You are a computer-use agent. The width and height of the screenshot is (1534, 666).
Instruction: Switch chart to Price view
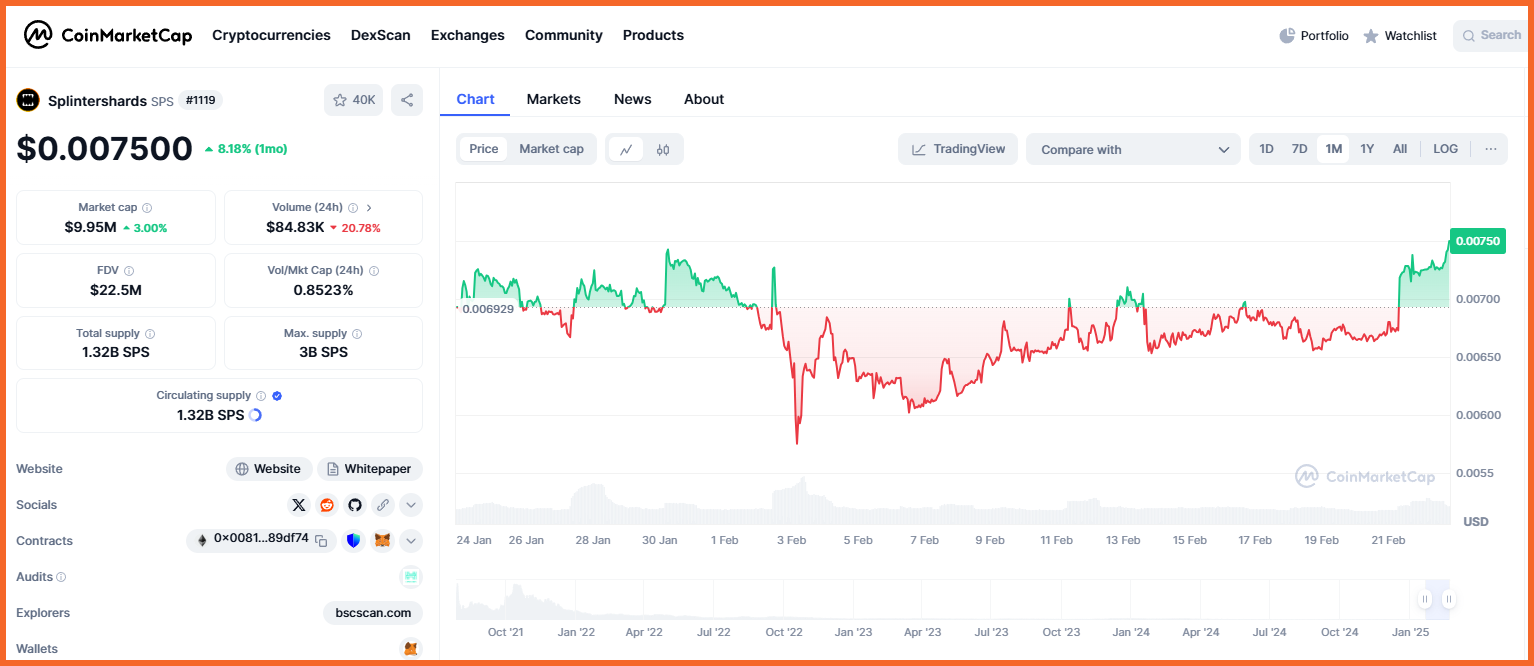click(484, 149)
